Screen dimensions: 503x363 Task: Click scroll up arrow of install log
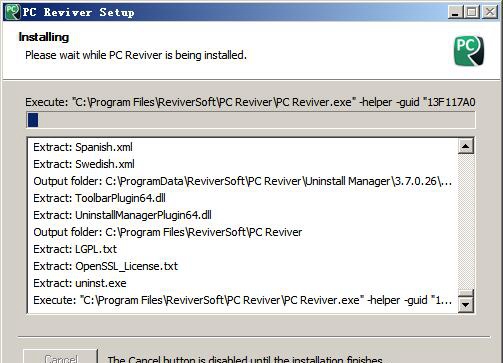(x=466, y=146)
